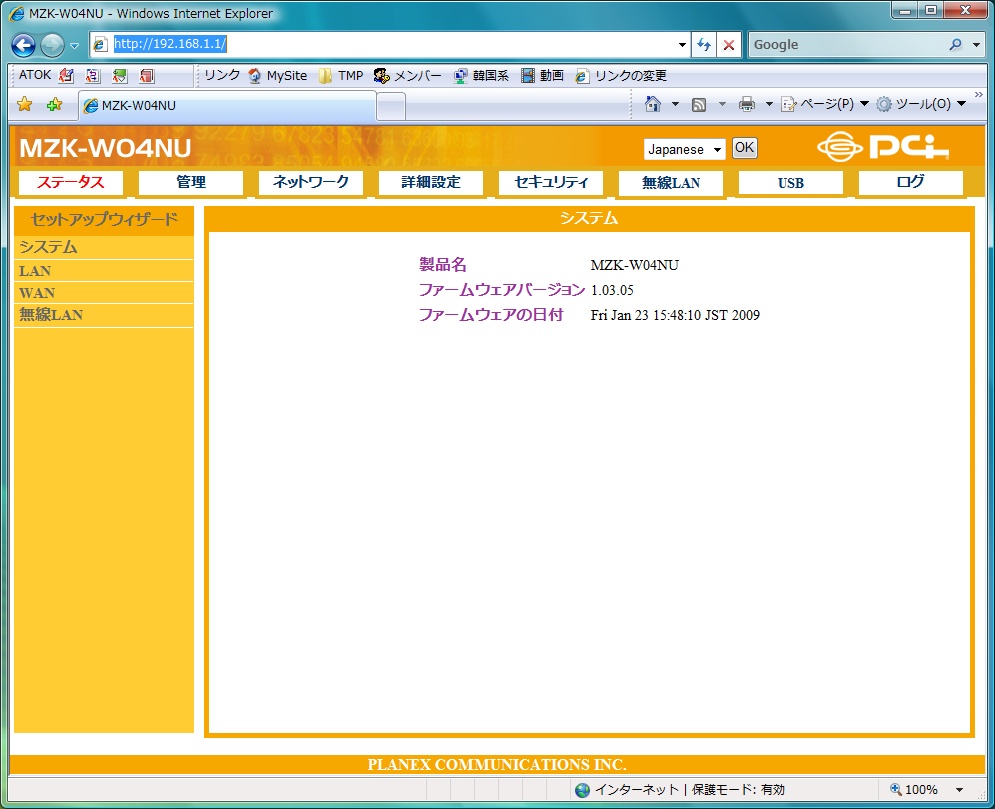Expand the zoom level dropdown arrow
The width and height of the screenshot is (995, 809).
coord(959,790)
